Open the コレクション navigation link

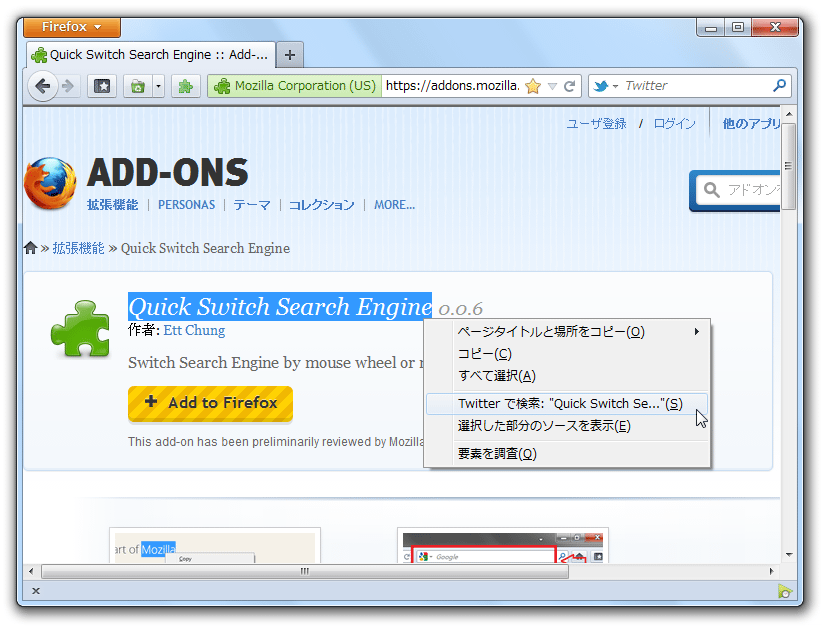321,205
